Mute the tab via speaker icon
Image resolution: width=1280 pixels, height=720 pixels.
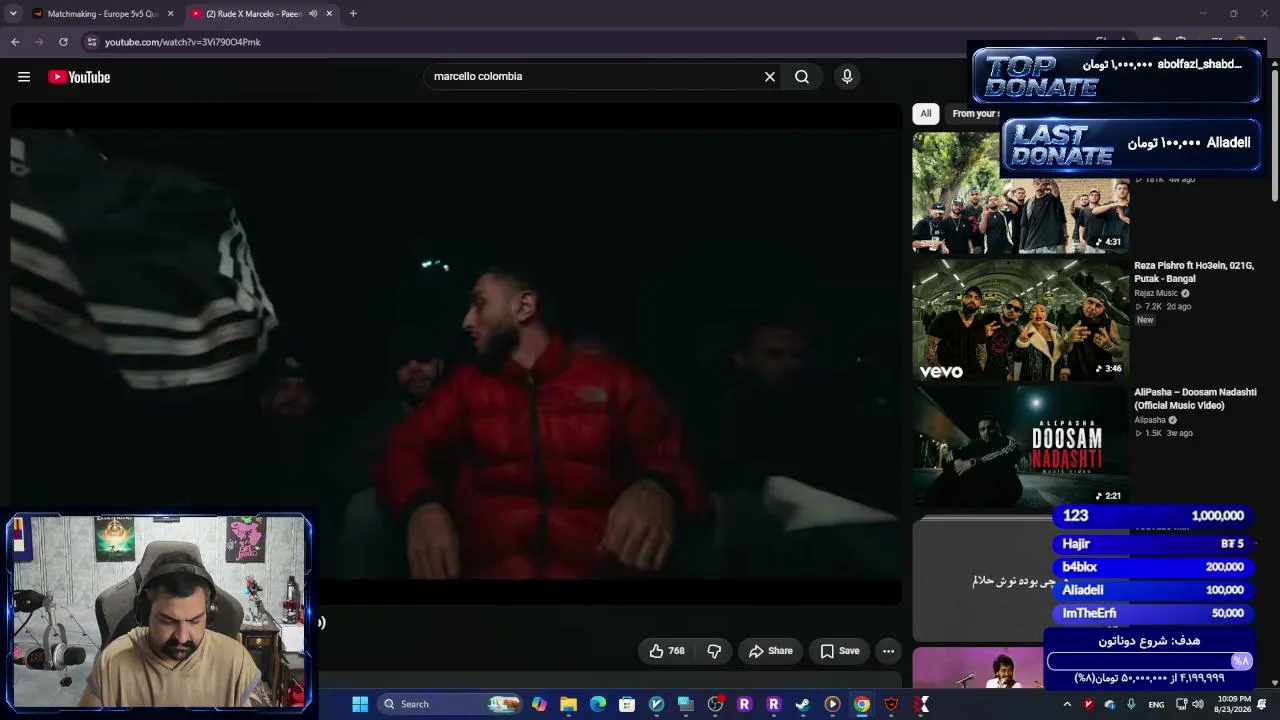(313, 14)
